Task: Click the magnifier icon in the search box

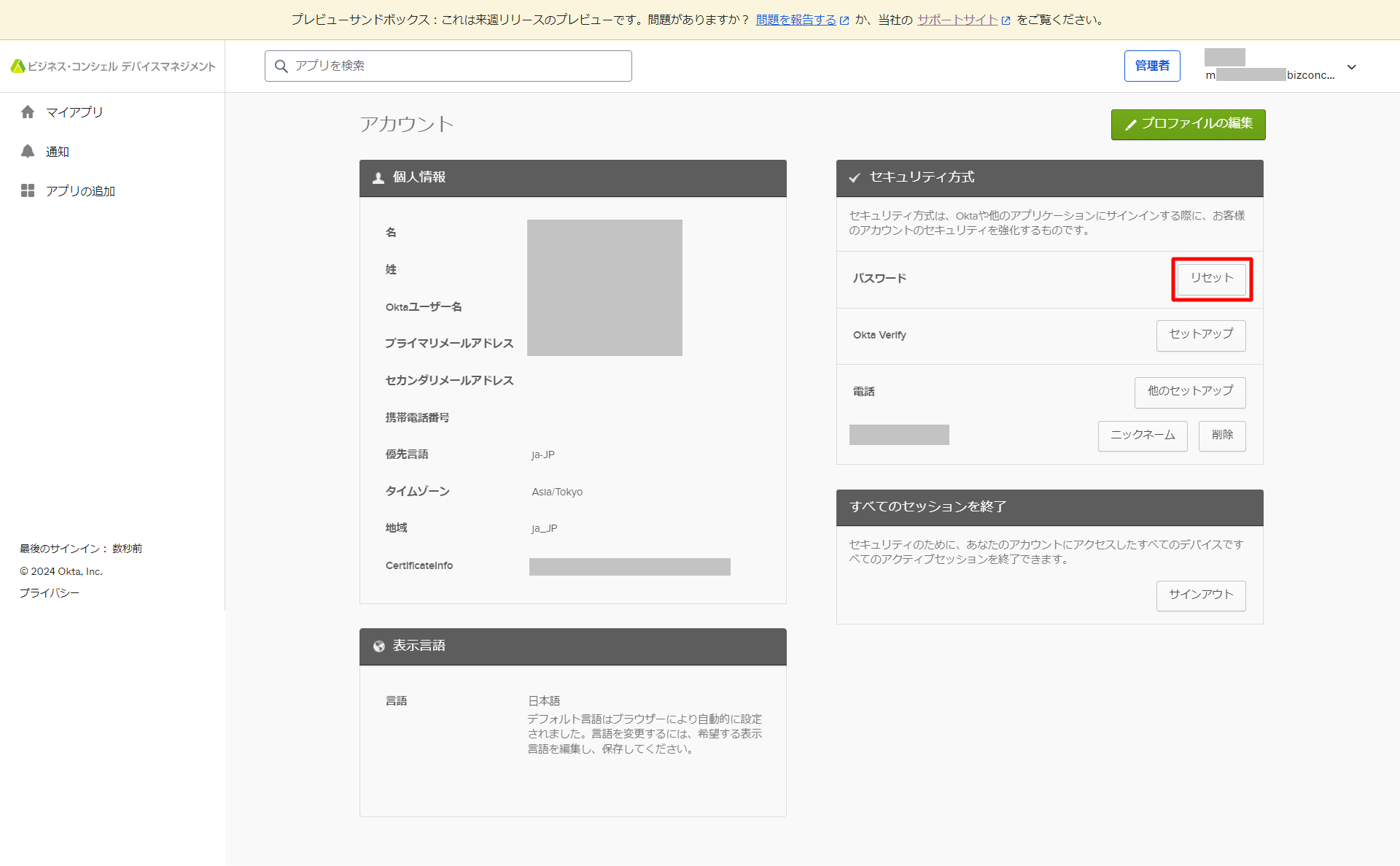Action: pyautogui.click(x=281, y=66)
